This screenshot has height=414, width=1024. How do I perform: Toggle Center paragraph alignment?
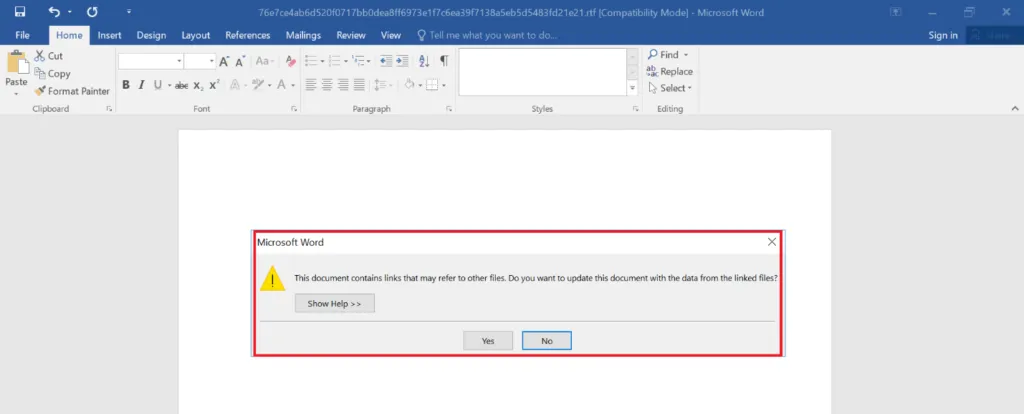coord(327,85)
